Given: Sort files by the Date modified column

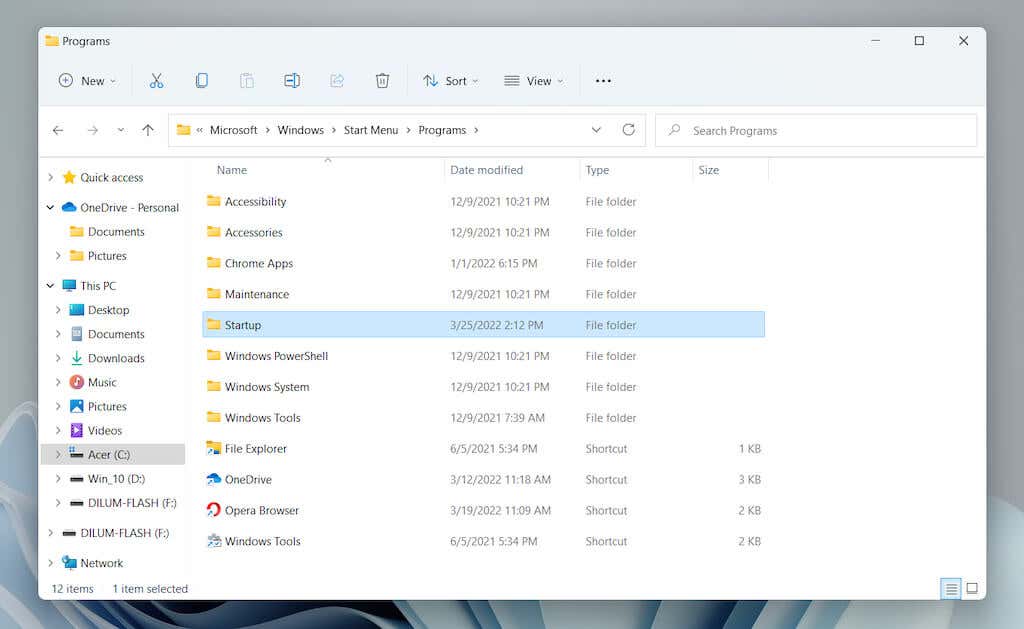Looking at the screenshot, I should pyautogui.click(x=486, y=170).
